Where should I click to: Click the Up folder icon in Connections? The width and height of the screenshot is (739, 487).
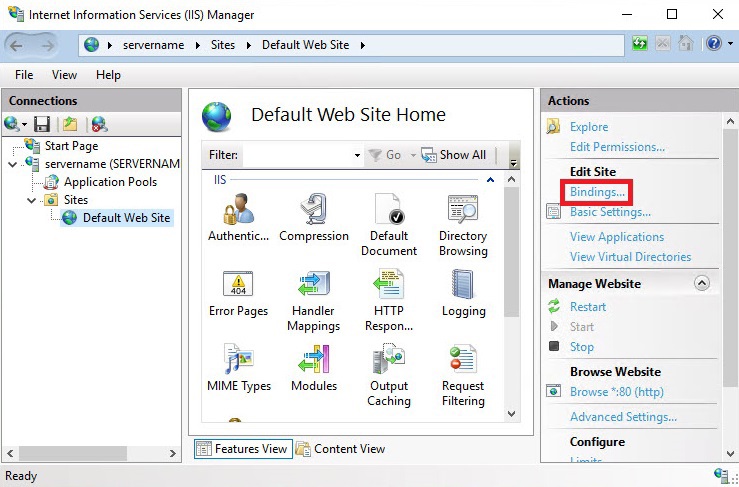(x=70, y=124)
